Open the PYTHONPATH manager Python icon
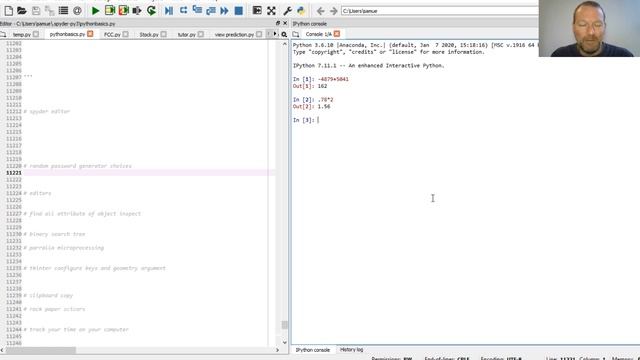The width and height of the screenshot is (640, 360). [301, 11]
